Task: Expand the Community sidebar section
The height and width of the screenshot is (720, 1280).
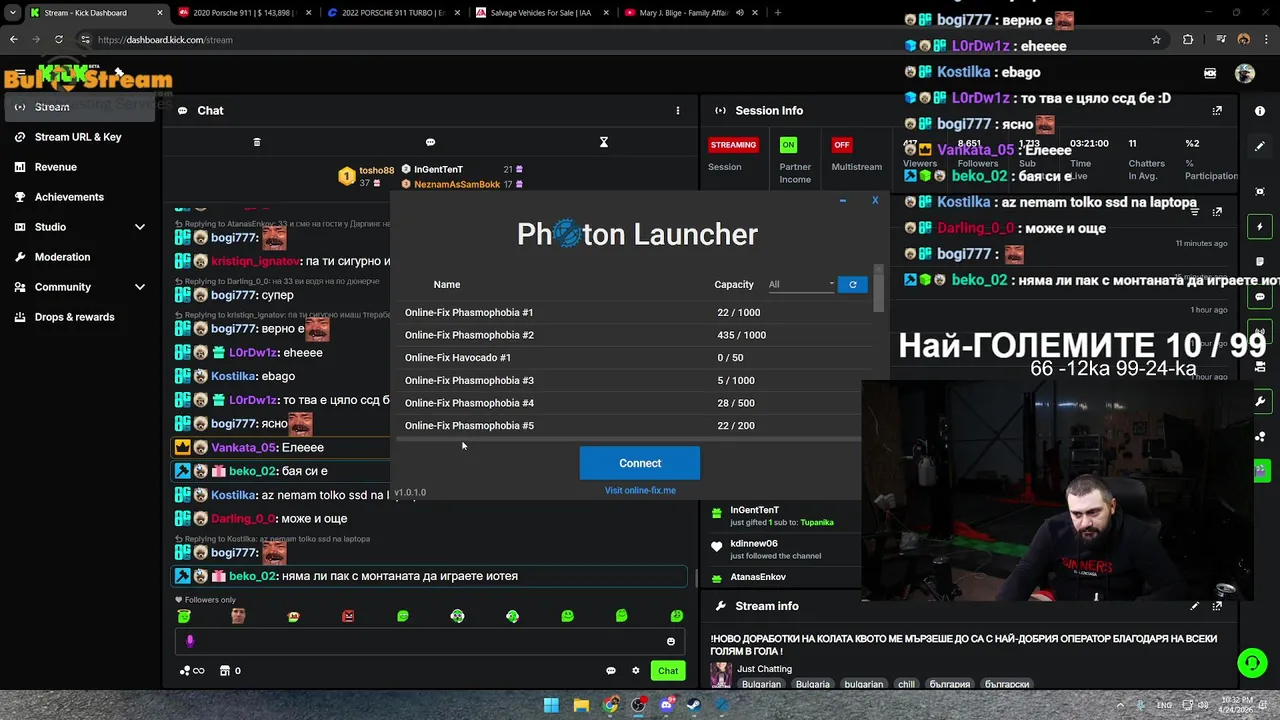Action: (80, 287)
